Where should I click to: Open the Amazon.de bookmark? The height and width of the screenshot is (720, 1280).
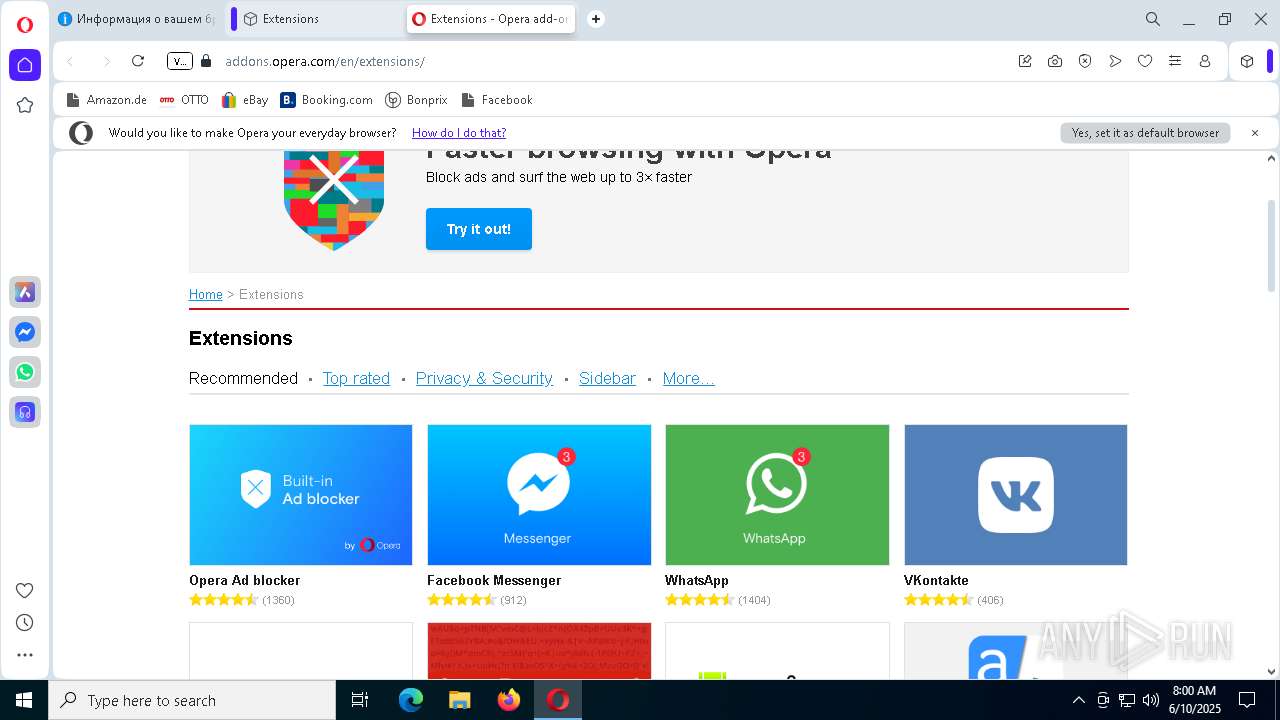click(106, 100)
